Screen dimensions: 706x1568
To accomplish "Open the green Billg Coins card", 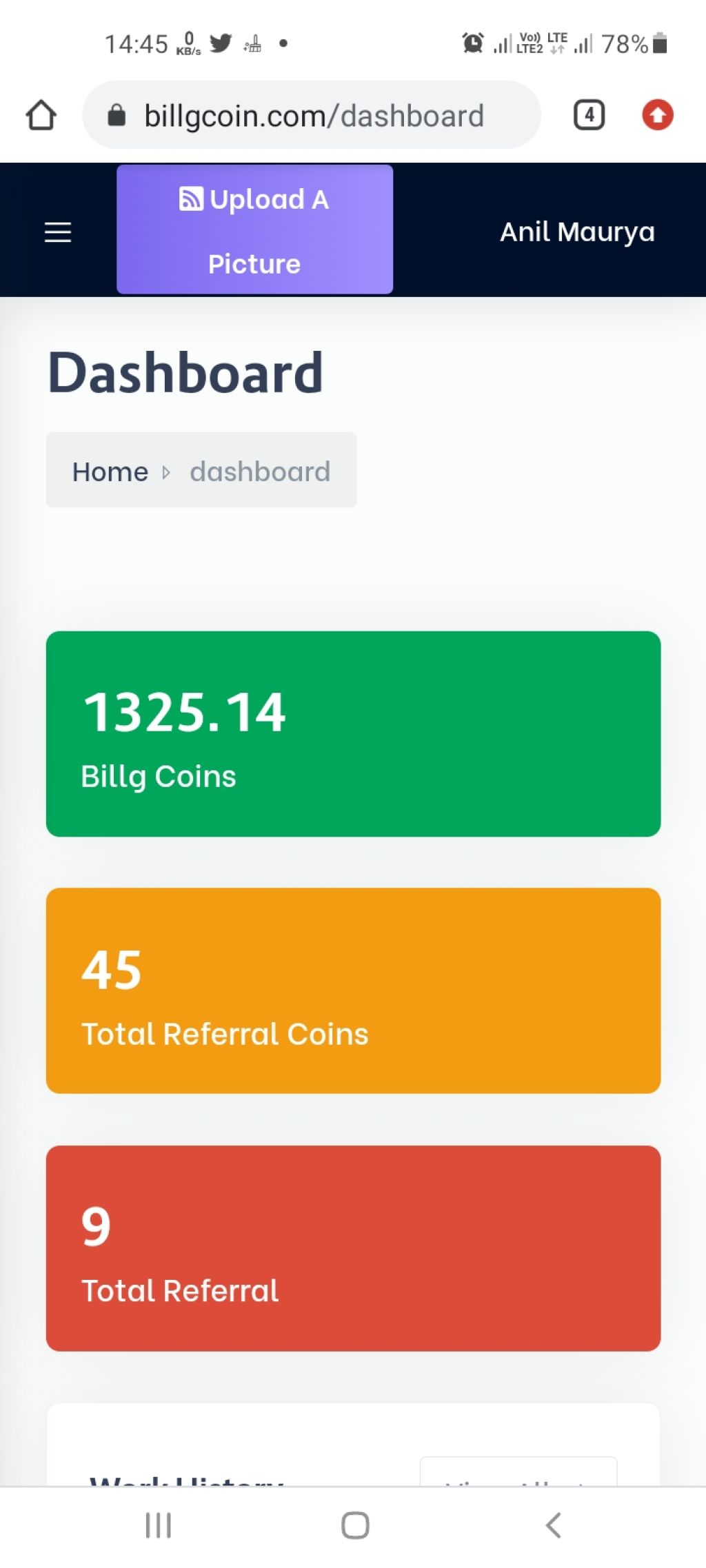I will [353, 734].
